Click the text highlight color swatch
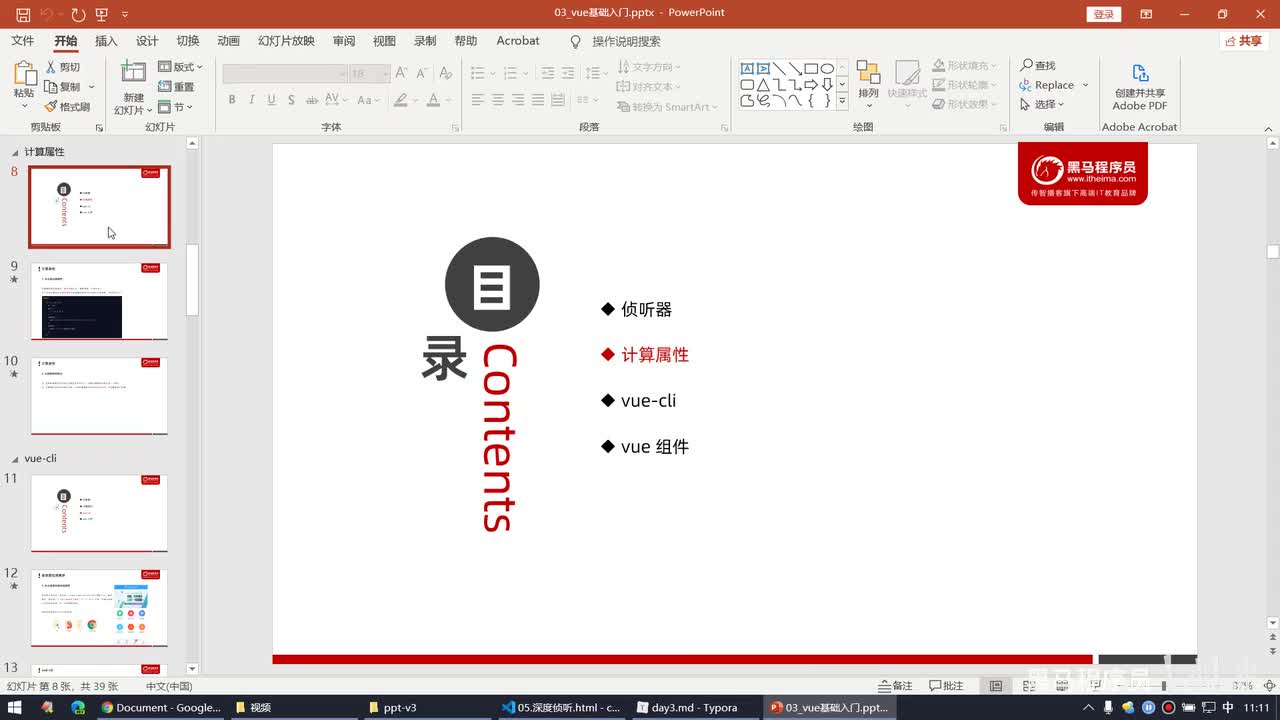Screen dimensions: 1280x720 tap(400, 100)
